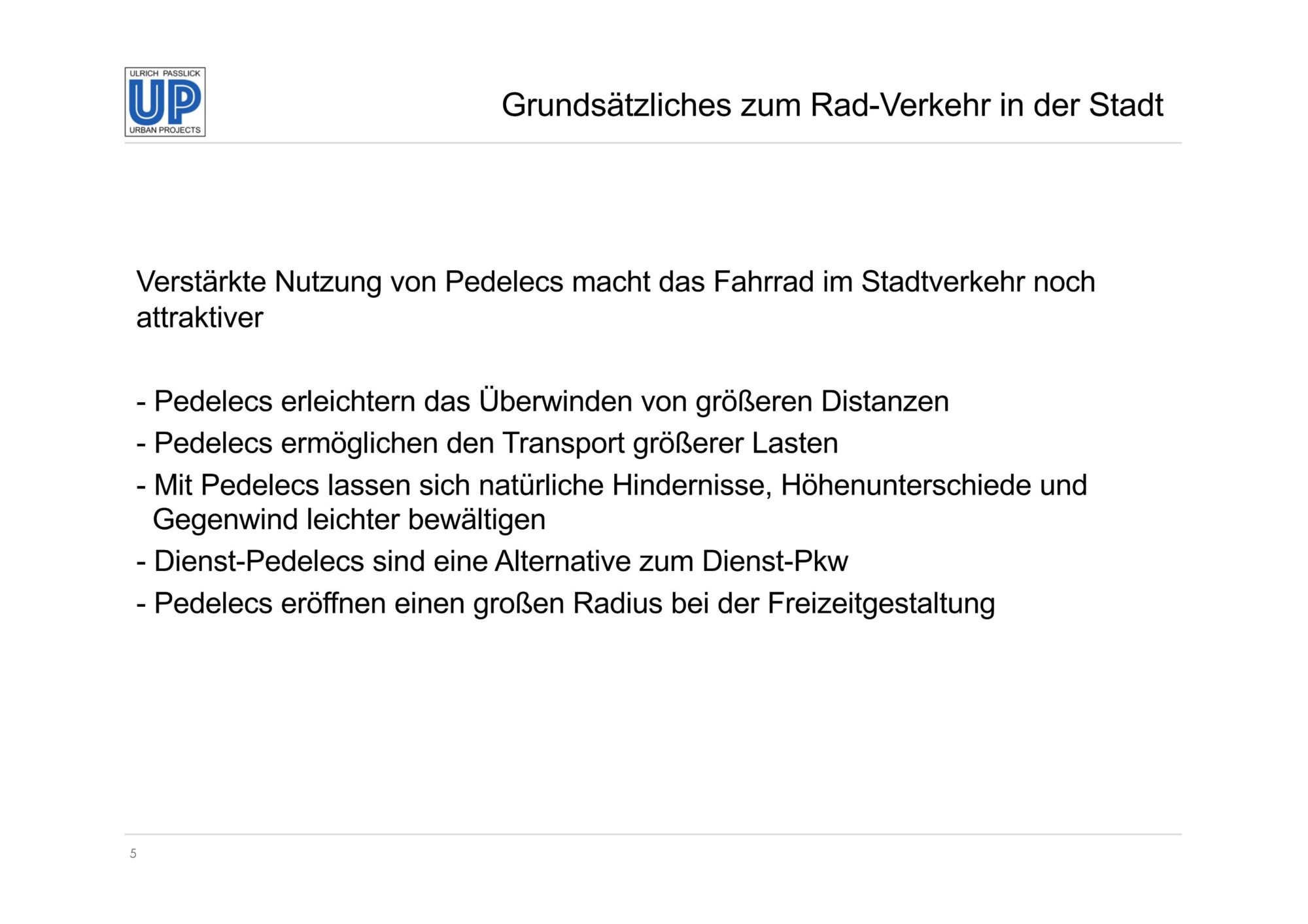Click the intro sentence starting with "Verstärkte Nutzung"
Screen dimensions: 1308x924
point(615,282)
